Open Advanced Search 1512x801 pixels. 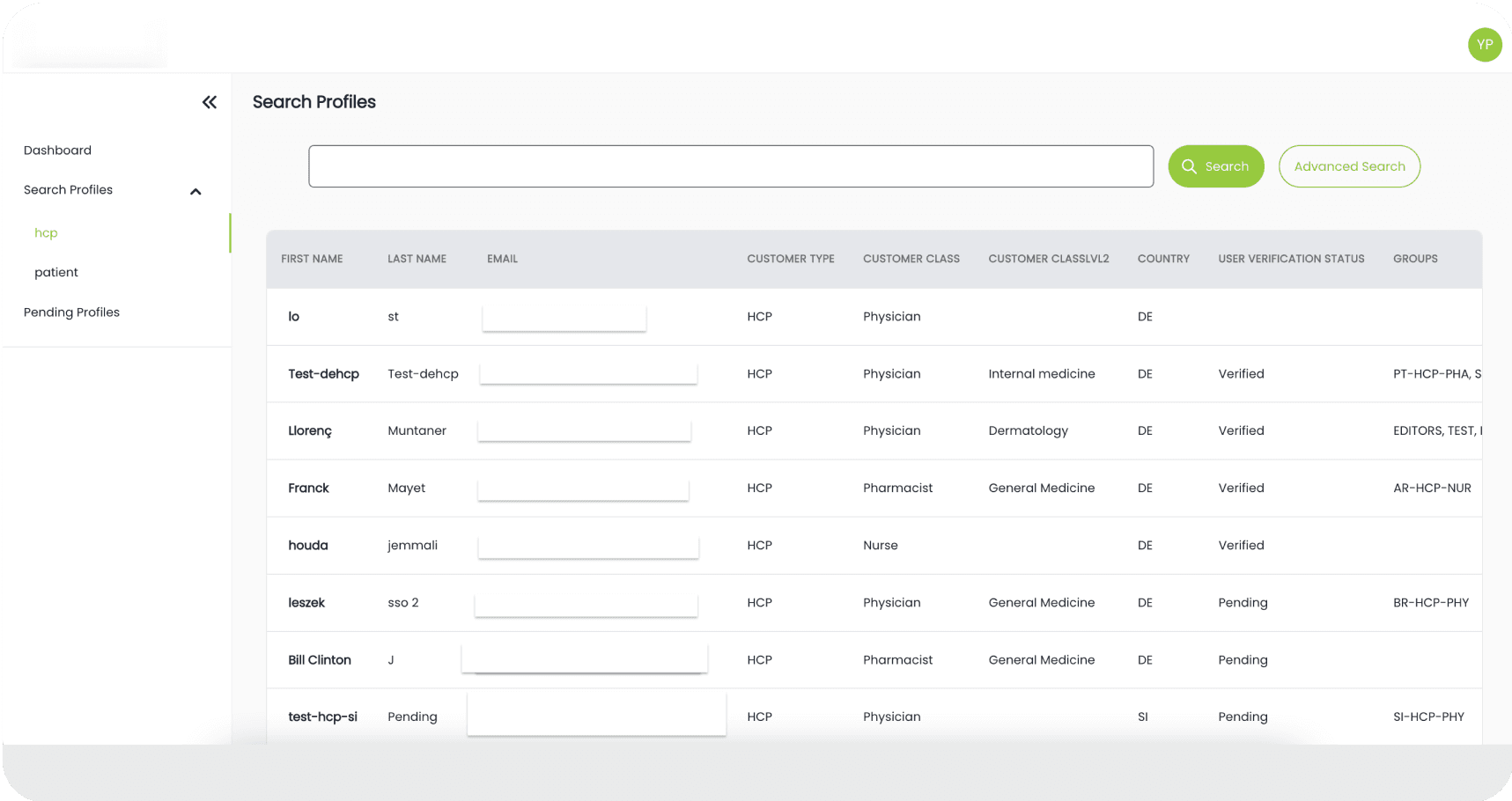(x=1349, y=166)
